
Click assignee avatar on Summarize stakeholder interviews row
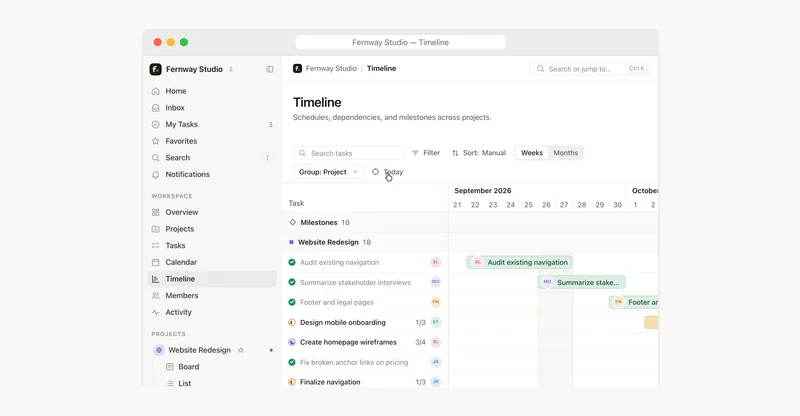(436, 282)
